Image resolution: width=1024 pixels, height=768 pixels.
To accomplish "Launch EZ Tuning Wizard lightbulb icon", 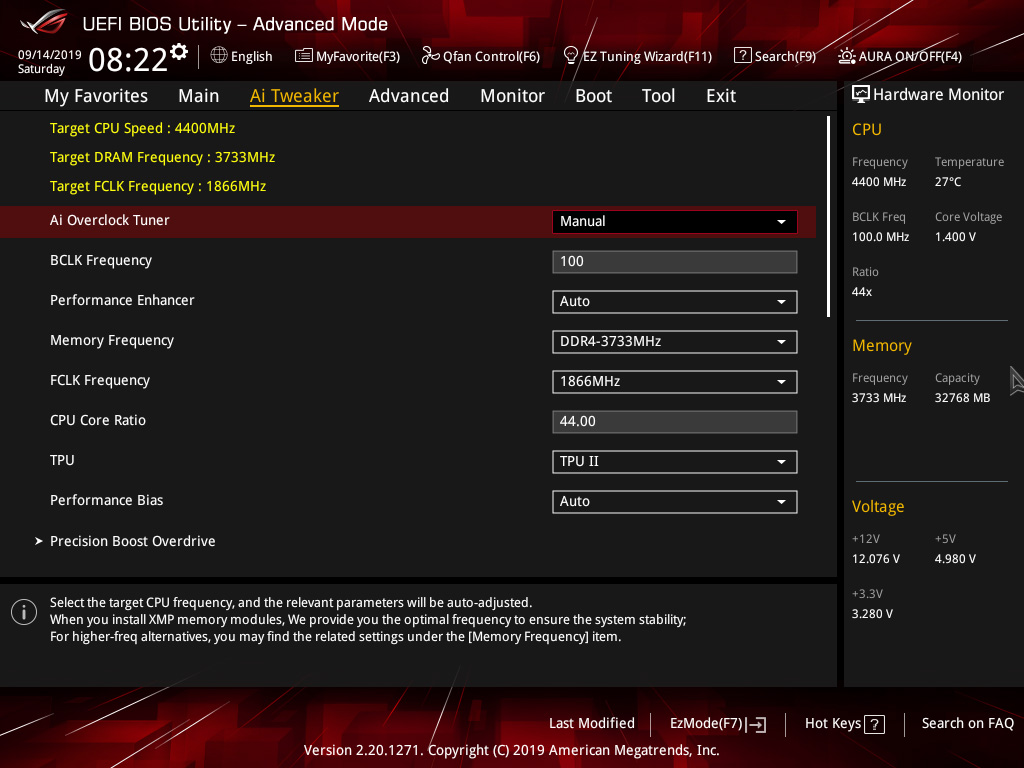I will (571, 56).
